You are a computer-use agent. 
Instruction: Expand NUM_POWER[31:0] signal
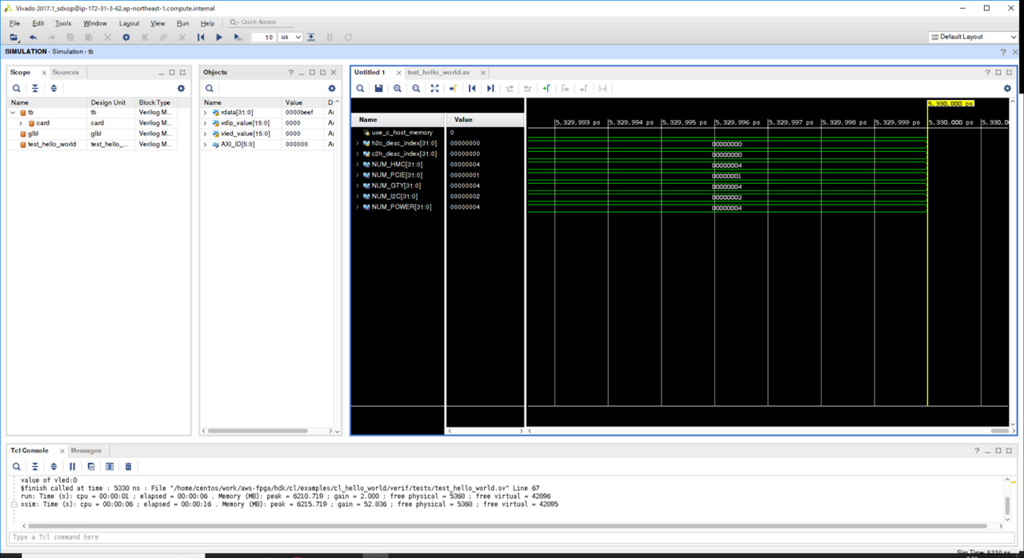point(357,207)
